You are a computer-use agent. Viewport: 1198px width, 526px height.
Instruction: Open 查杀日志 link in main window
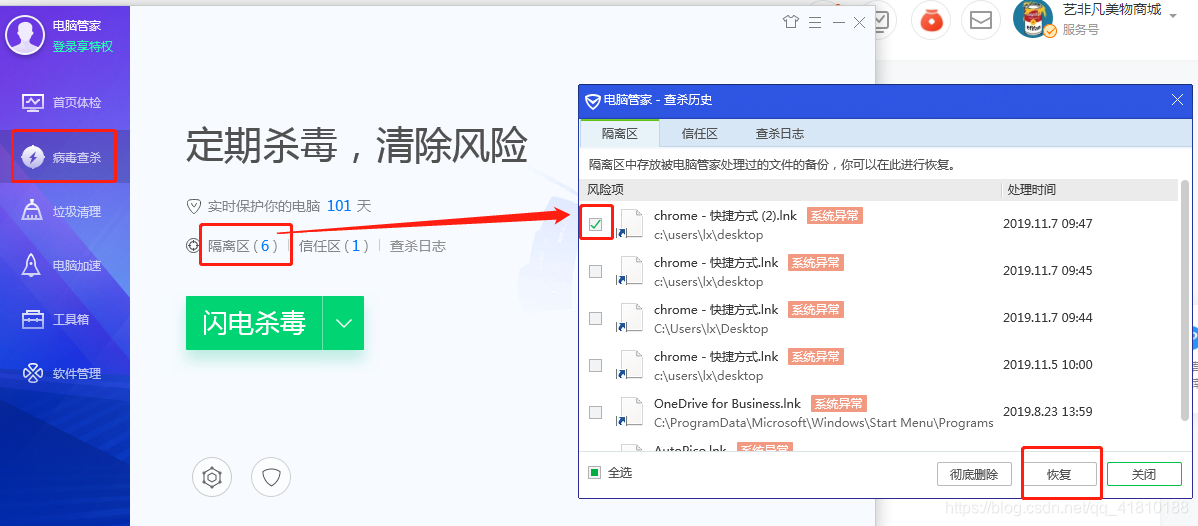point(418,246)
